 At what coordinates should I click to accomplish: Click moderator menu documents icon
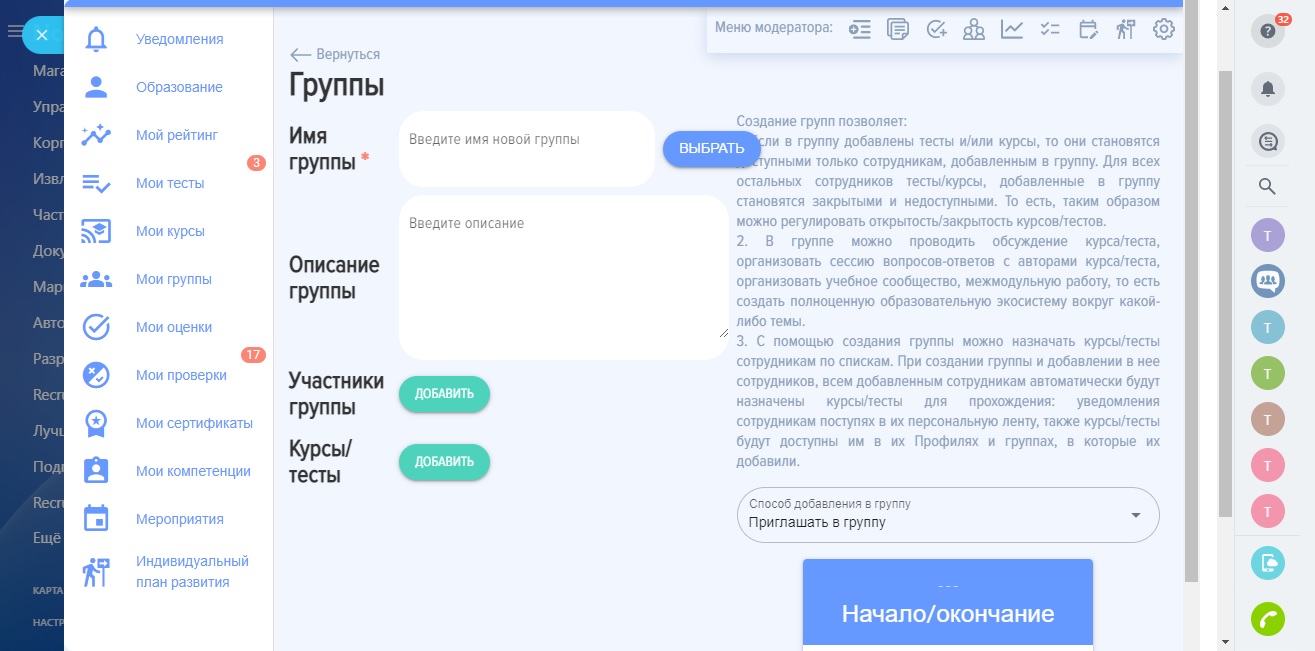click(898, 29)
